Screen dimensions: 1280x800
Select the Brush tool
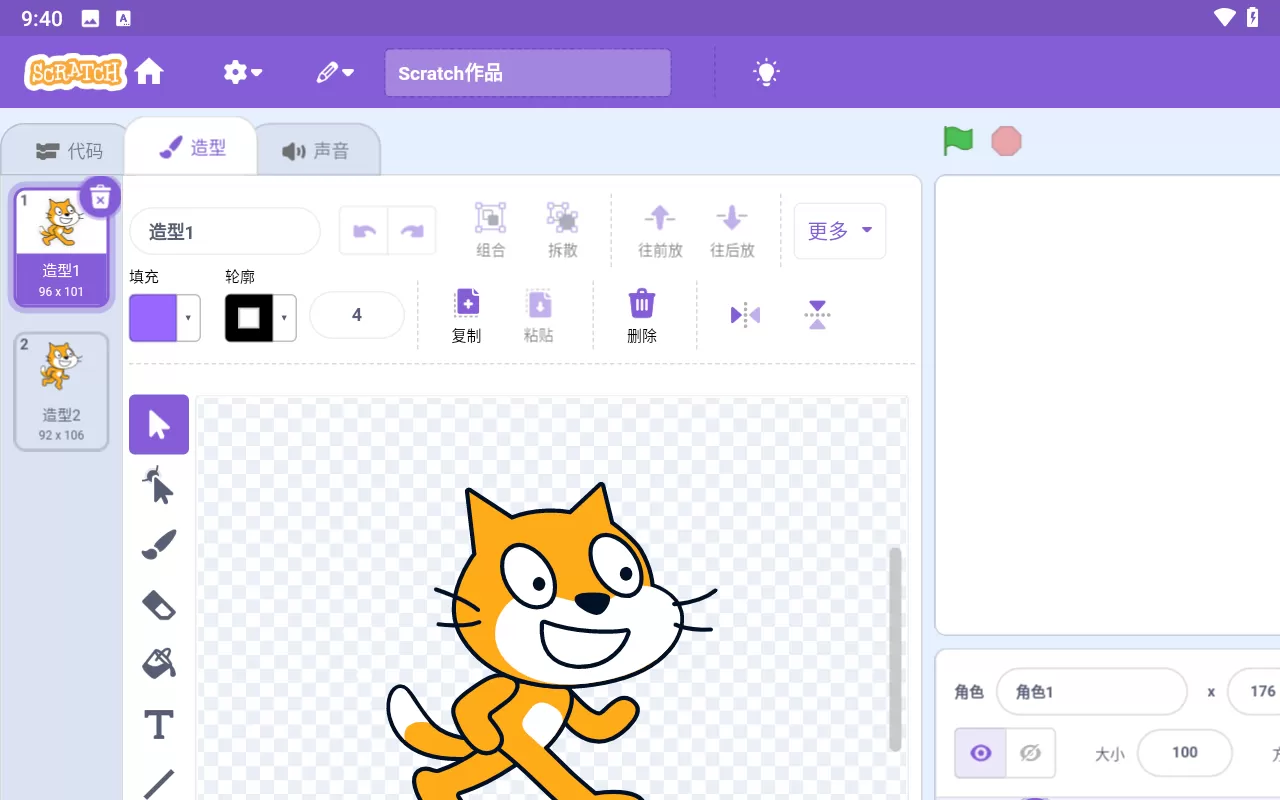(x=159, y=545)
